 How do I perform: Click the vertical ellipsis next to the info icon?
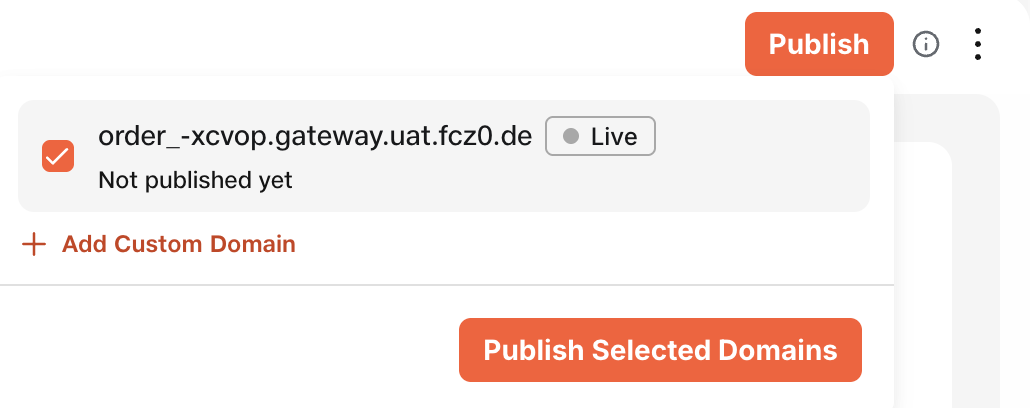click(978, 44)
